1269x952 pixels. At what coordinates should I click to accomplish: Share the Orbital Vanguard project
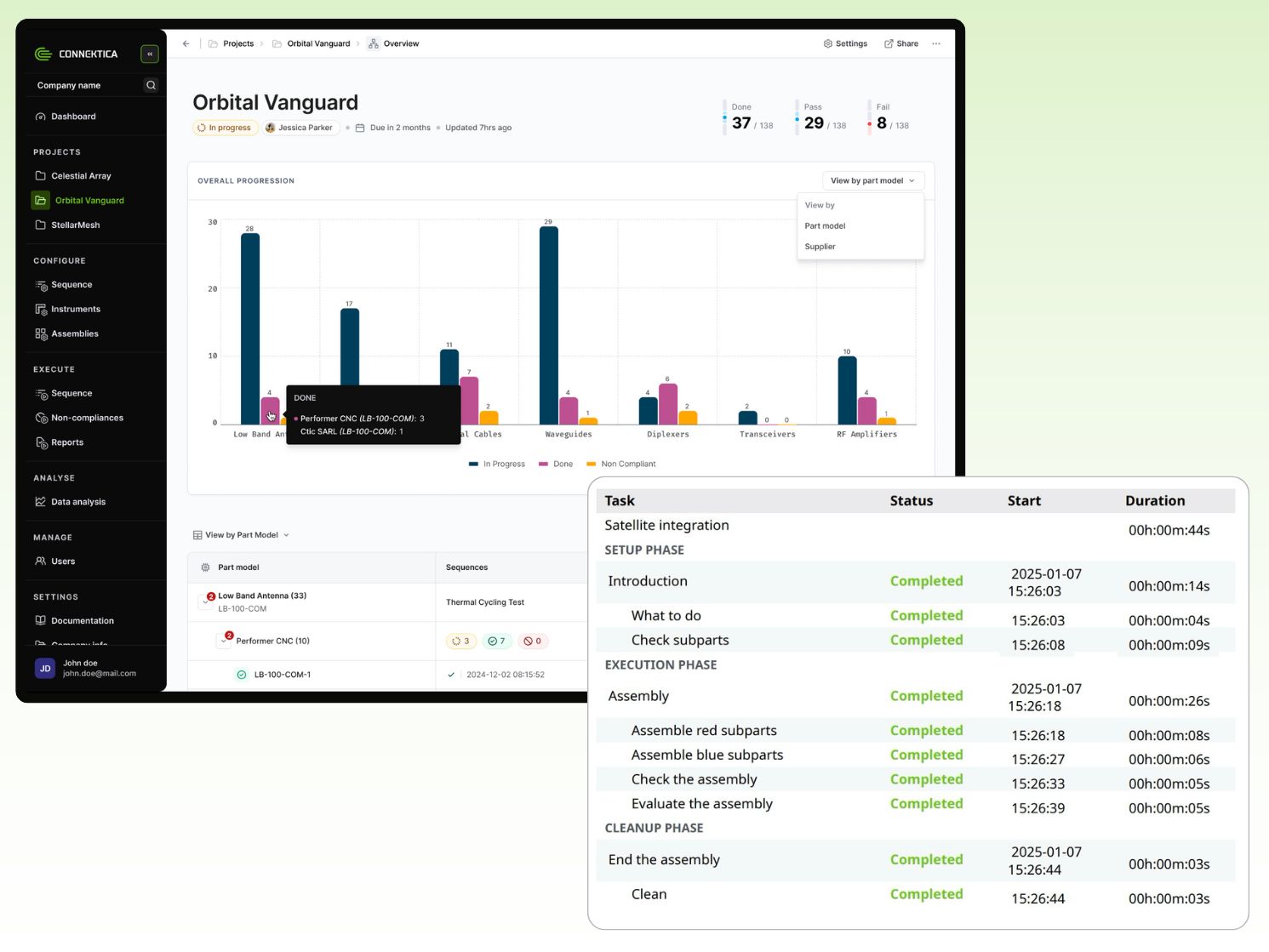(900, 43)
